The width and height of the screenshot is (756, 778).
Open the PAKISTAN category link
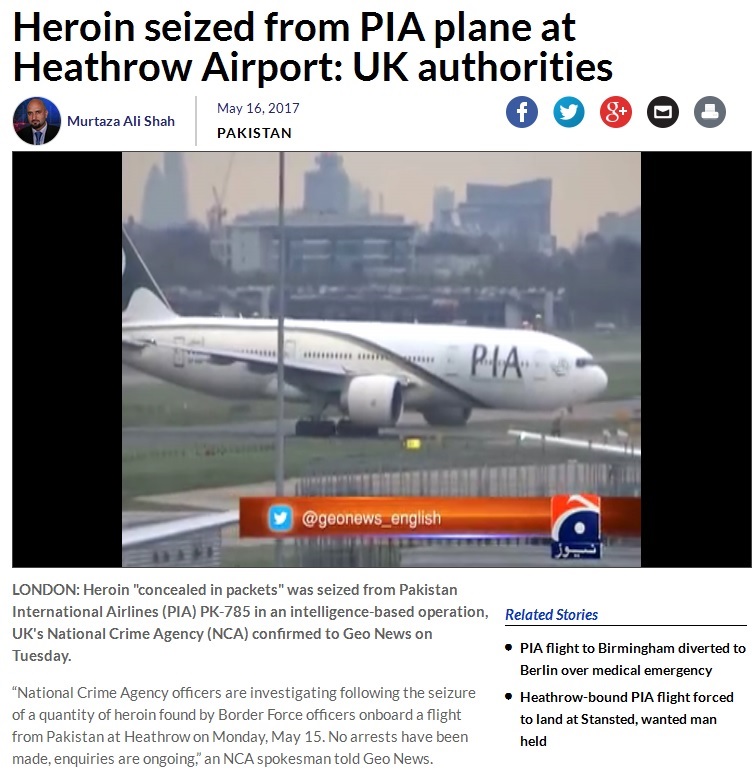click(x=254, y=133)
